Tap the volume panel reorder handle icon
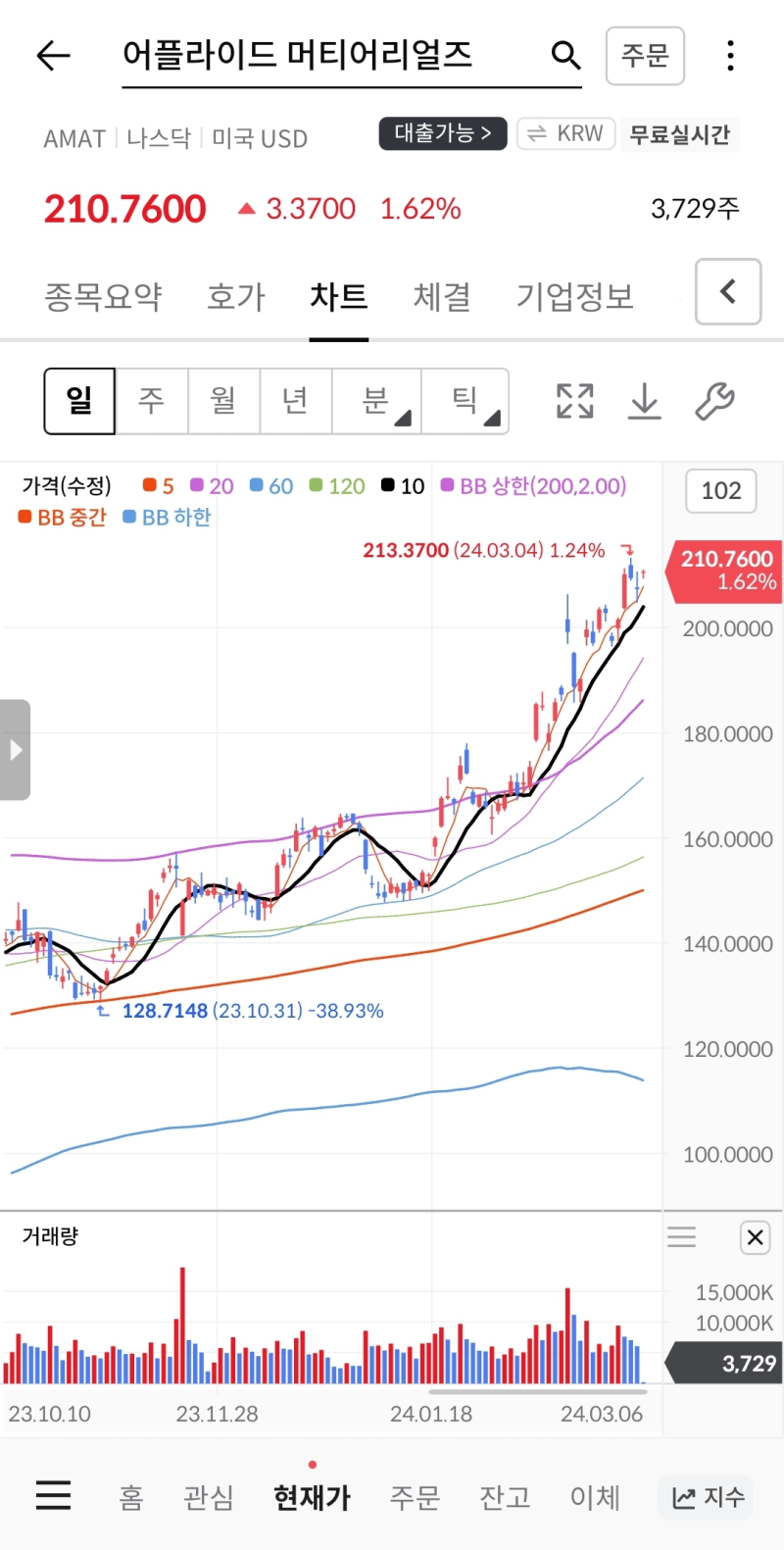 (682, 1237)
